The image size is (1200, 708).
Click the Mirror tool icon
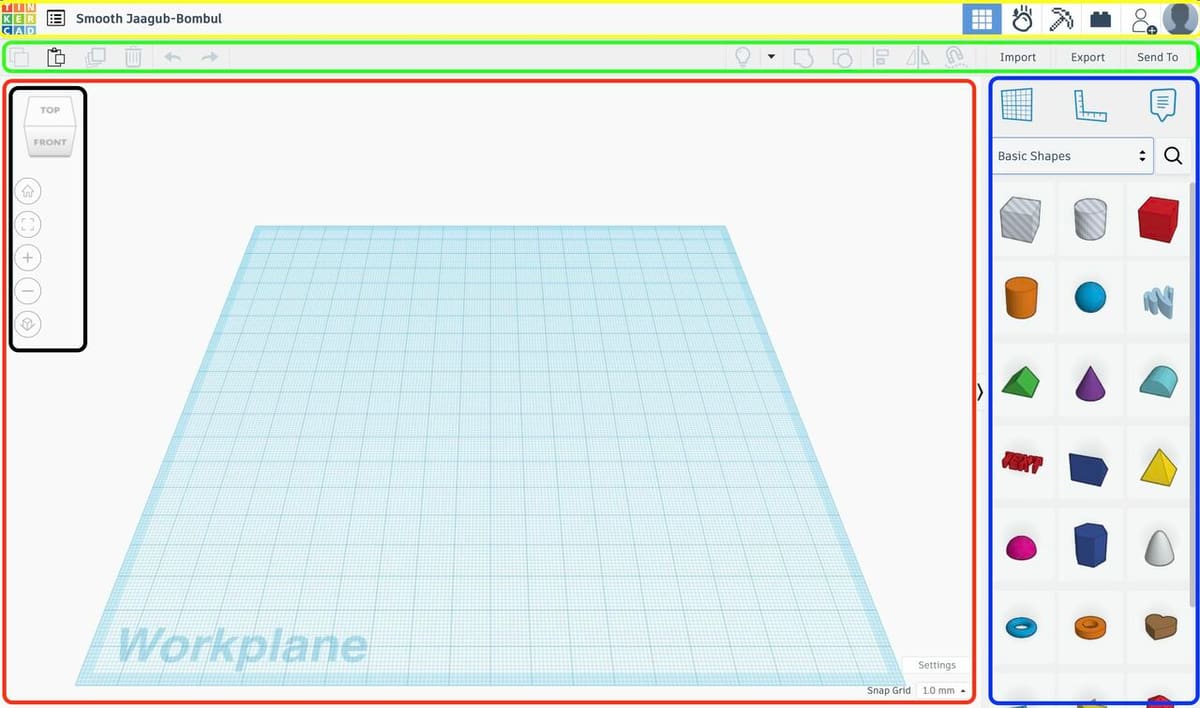coord(918,57)
